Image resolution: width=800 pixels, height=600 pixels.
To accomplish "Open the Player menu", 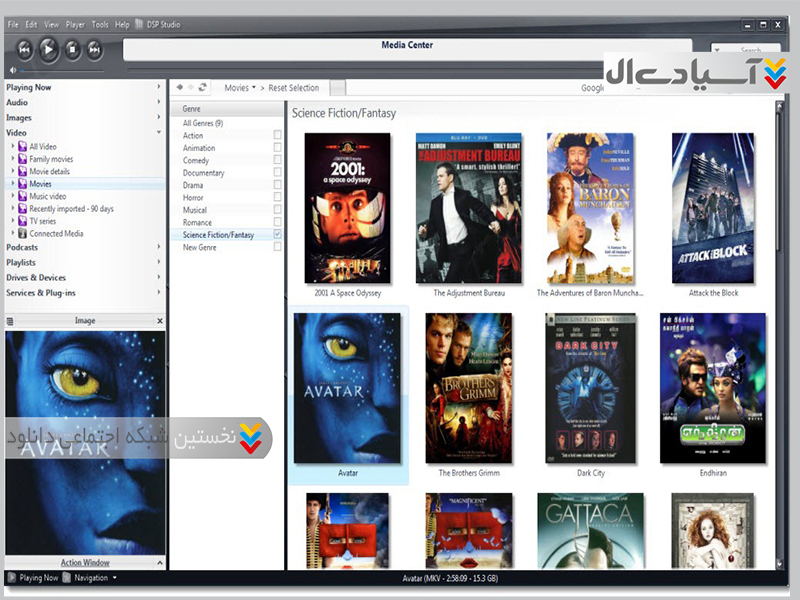I will (x=75, y=24).
